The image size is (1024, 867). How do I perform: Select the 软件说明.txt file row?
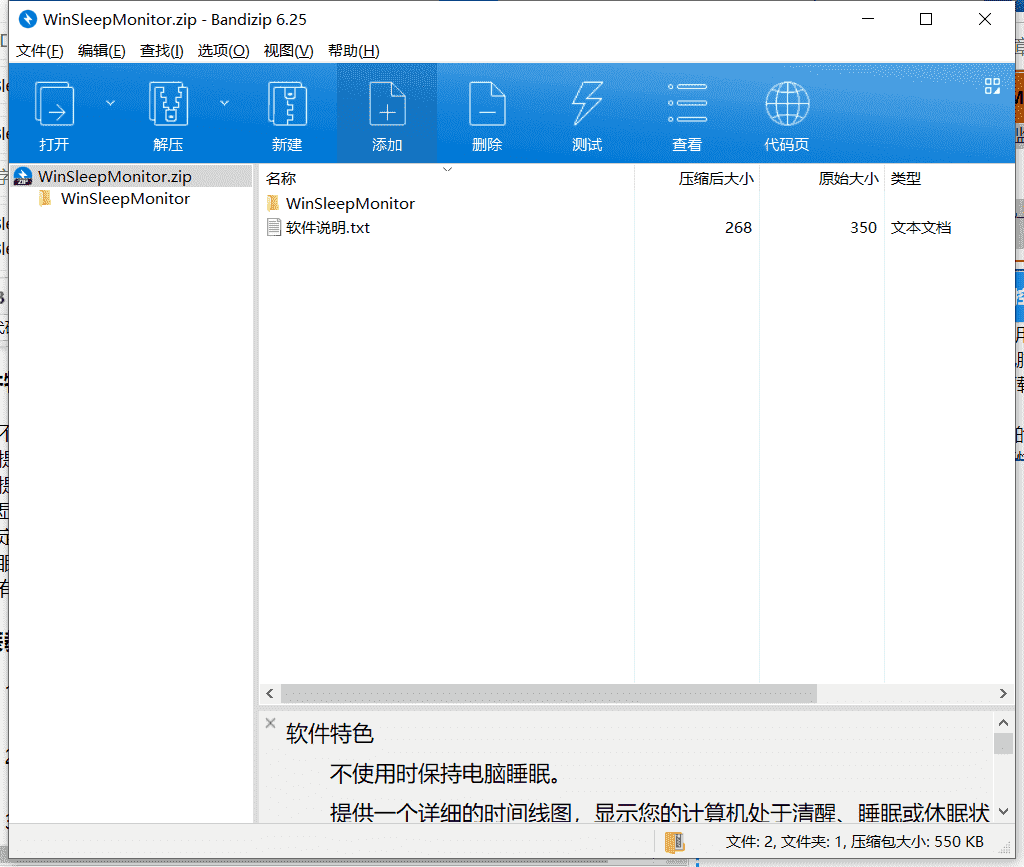coord(637,228)
